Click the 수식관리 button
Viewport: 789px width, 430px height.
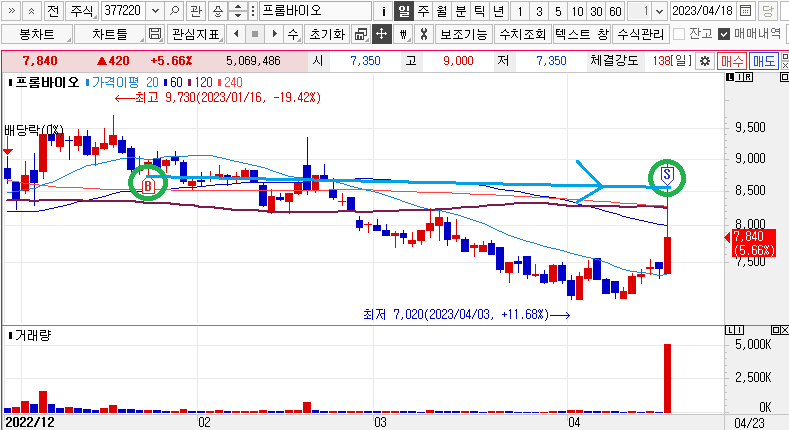[641, 34]
